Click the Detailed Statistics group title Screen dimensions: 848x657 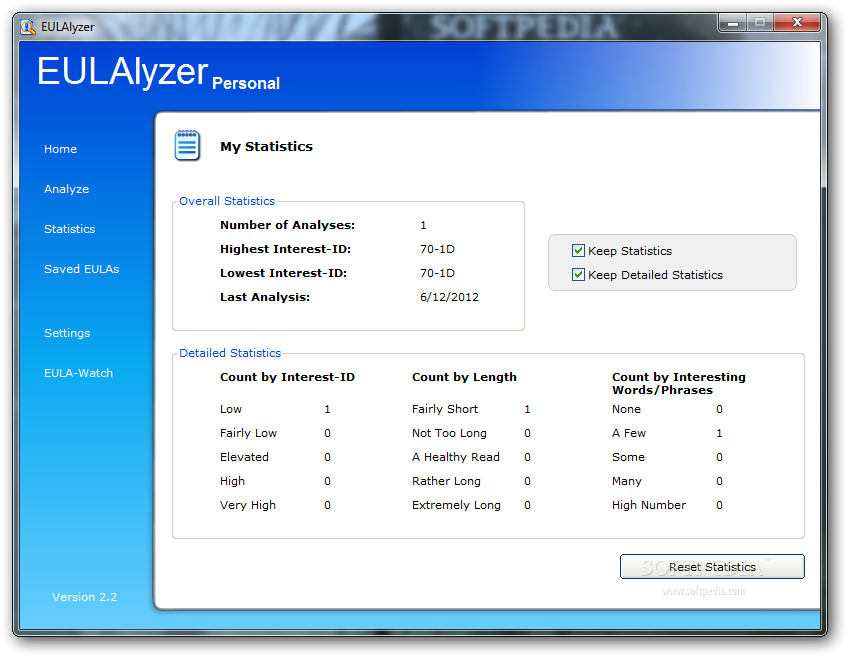pos(230,353)
